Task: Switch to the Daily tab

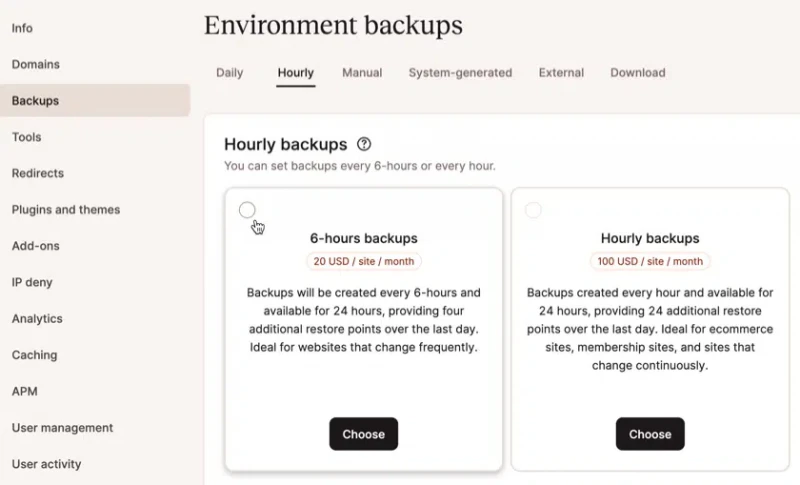Action: click(x=230, y=73)
